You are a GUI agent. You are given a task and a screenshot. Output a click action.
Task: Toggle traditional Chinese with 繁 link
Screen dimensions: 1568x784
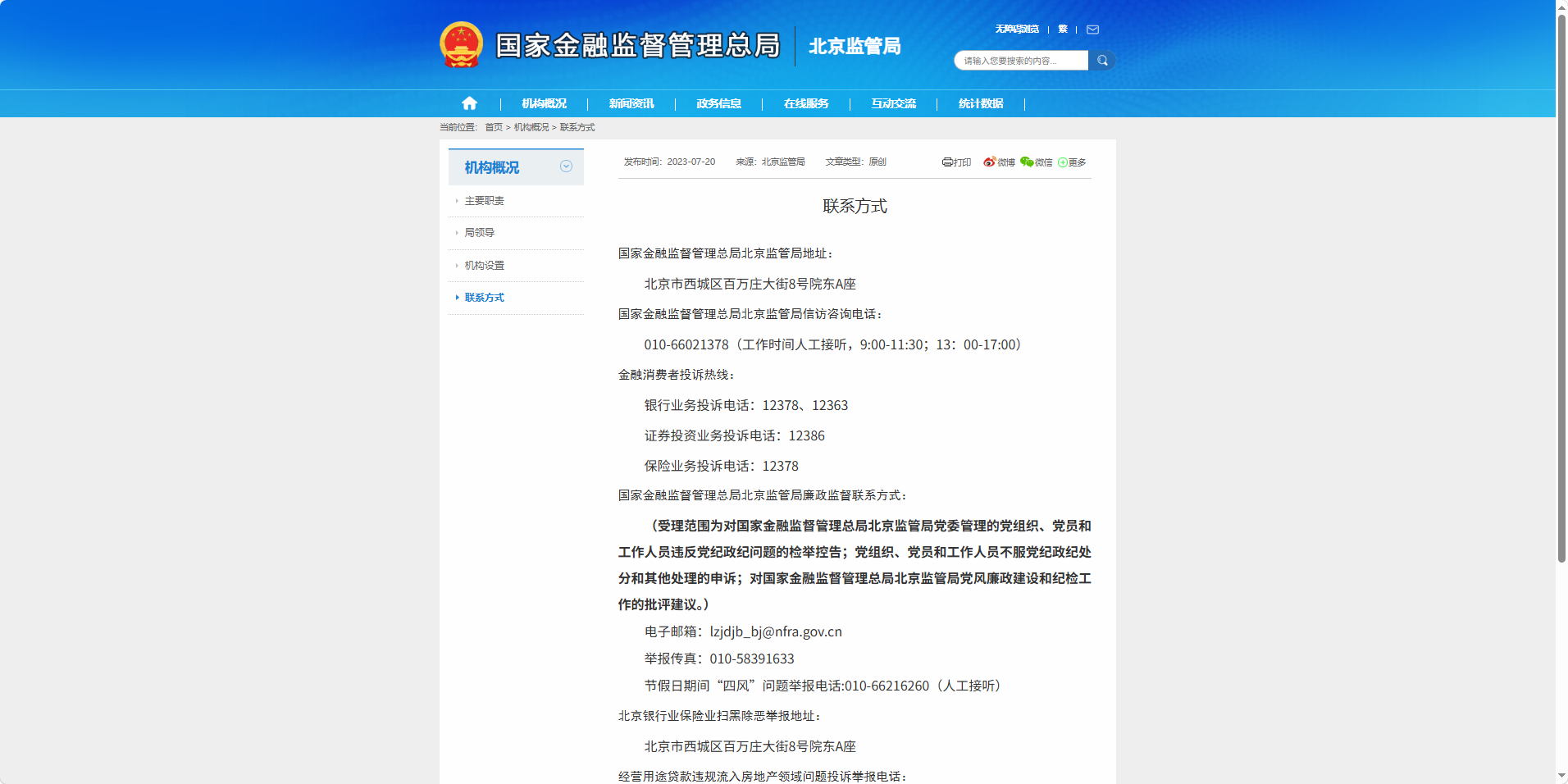1063,30
